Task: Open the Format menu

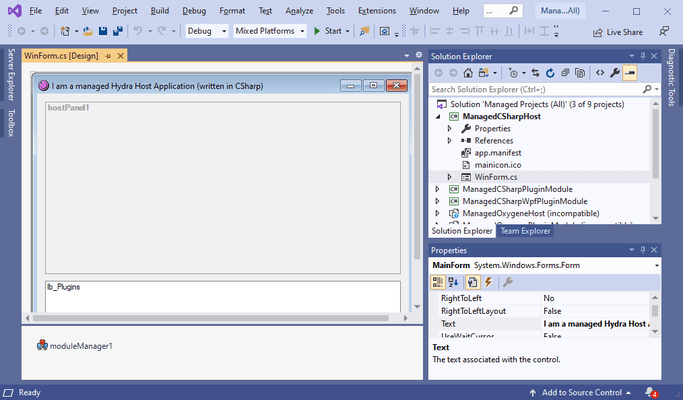Action: coord(232,11)
